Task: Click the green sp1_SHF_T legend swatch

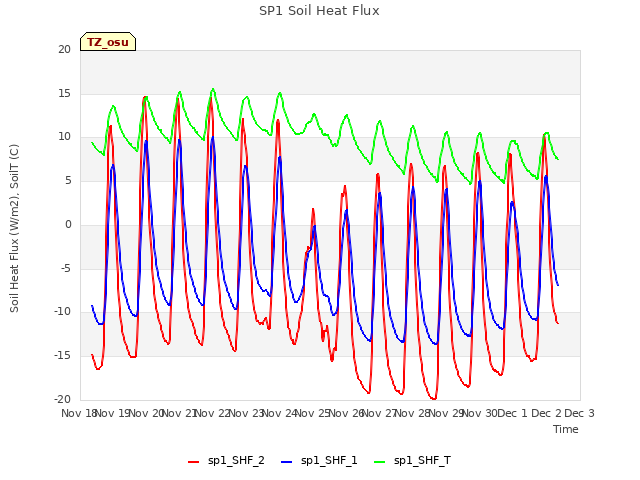Action: (x=380, y=461)
